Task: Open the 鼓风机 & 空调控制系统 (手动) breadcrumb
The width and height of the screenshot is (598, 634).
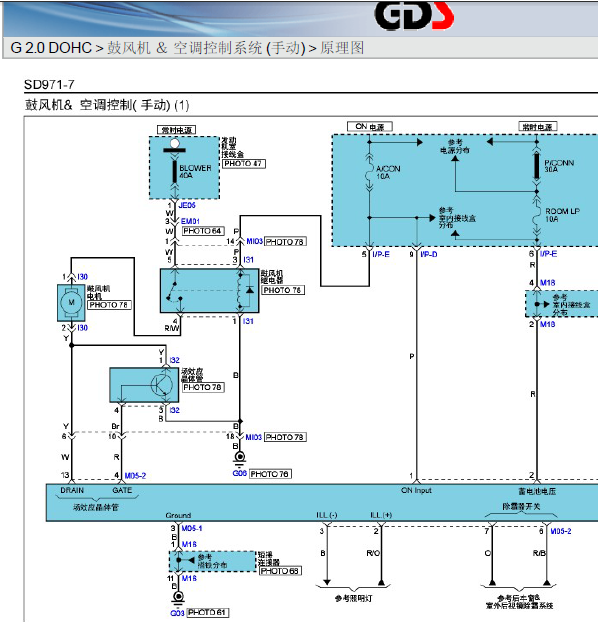Action: coord(206,48)
